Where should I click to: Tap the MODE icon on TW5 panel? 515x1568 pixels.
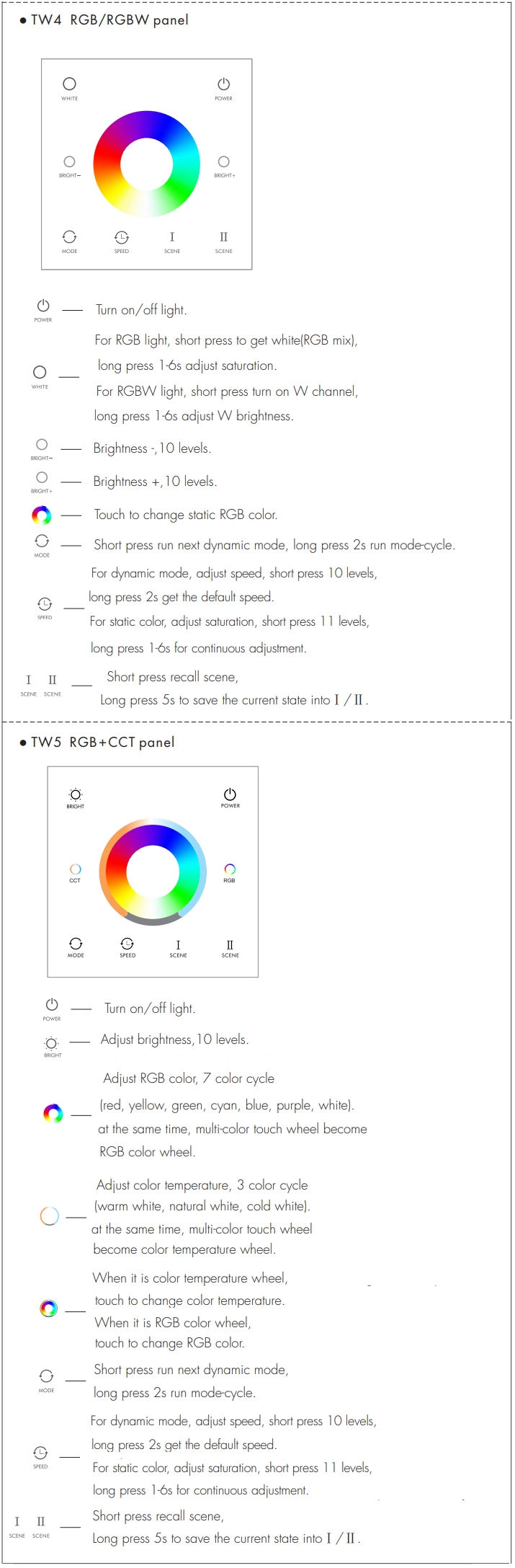pyautogui.click(x=76, y=944)
